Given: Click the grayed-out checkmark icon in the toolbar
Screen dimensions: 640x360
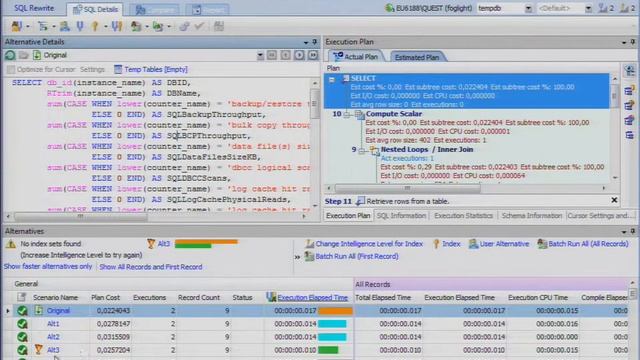Looking at the screenshot, I should (199, 27).
